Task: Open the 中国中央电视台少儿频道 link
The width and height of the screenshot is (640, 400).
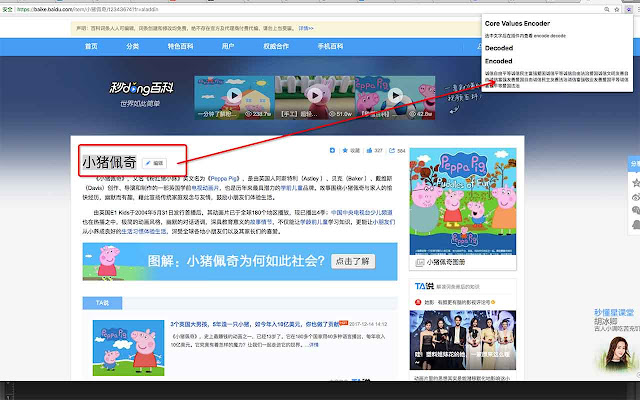Action: (x=362, y=213)
